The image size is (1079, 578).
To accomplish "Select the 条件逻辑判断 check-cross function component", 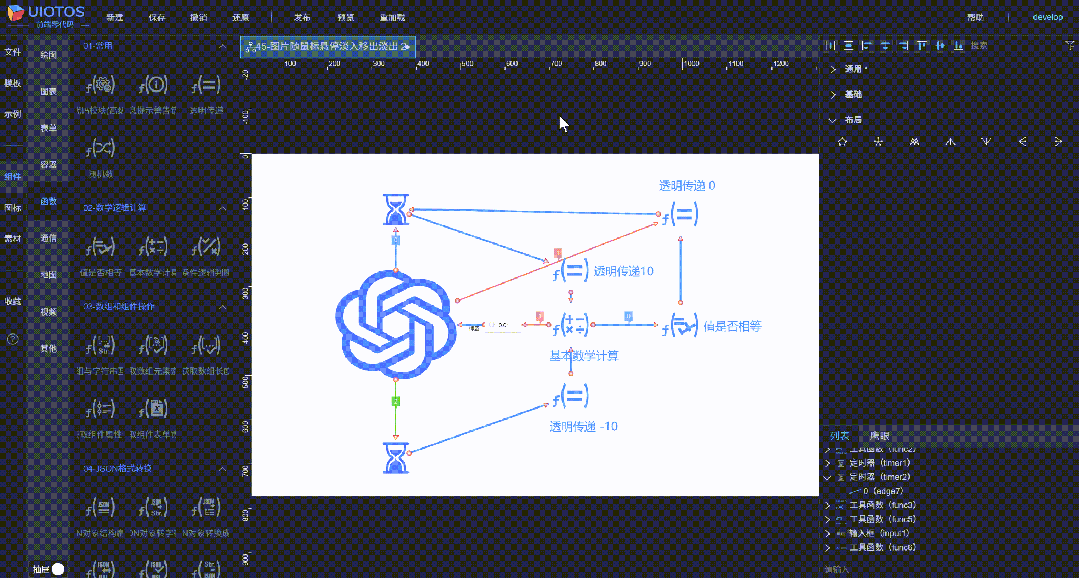I will pyautogui.click(x=205, y=247).
